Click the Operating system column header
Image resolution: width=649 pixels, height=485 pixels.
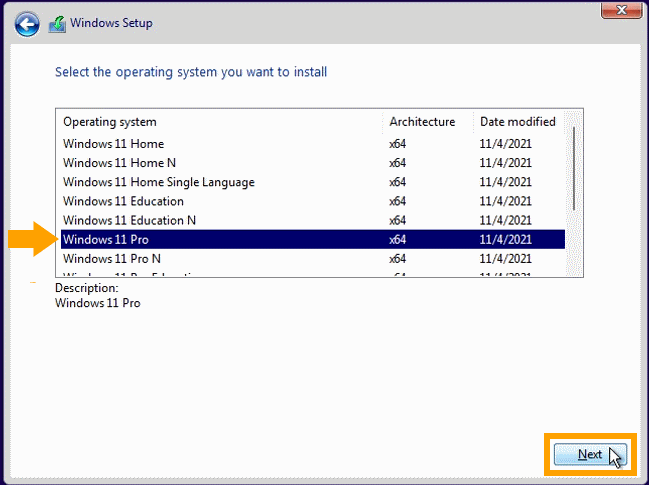point(221,122)
